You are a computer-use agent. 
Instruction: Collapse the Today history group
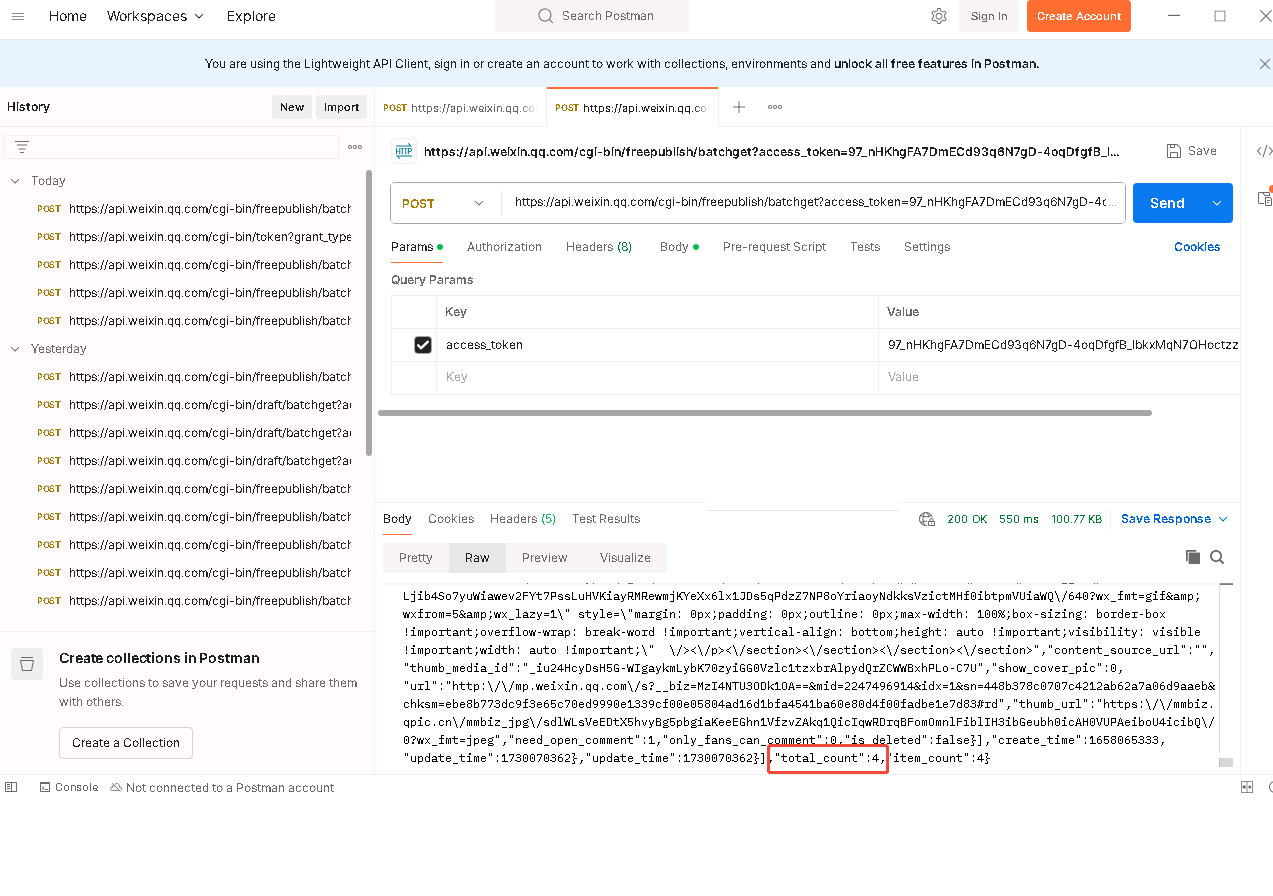point(15,181)
